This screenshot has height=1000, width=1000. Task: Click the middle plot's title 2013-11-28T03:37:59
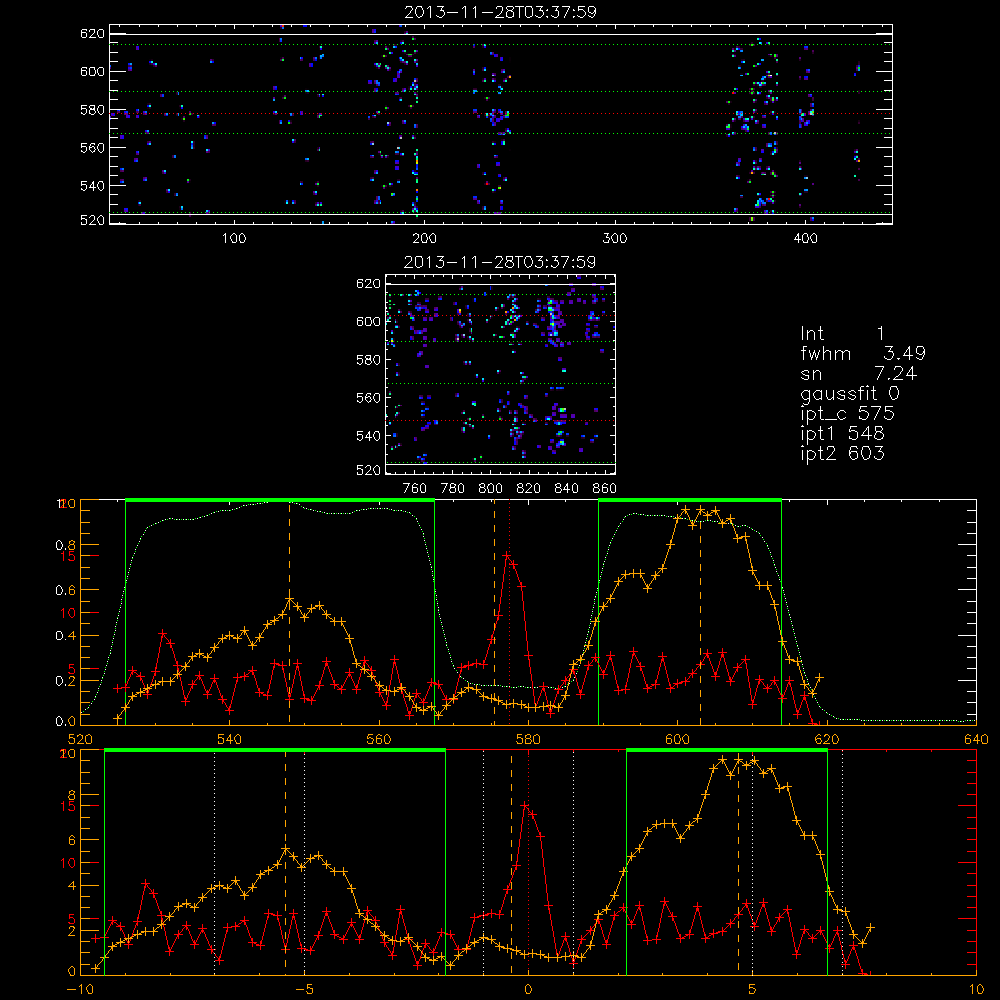coord(500,262)
